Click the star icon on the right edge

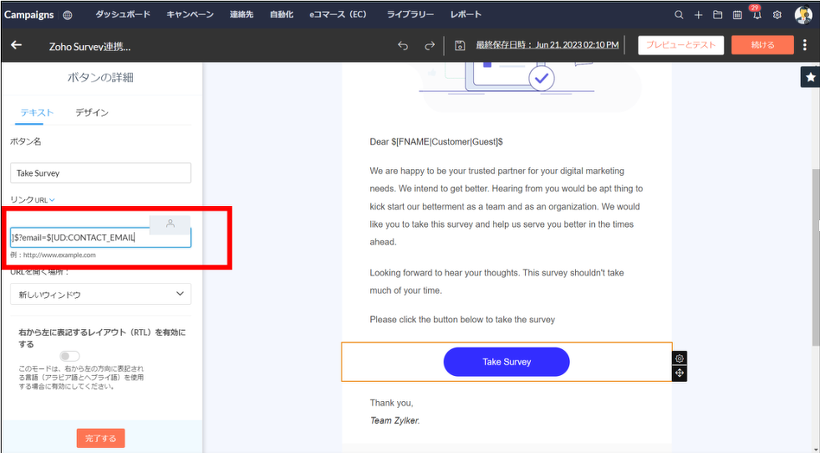click(809, 77)
